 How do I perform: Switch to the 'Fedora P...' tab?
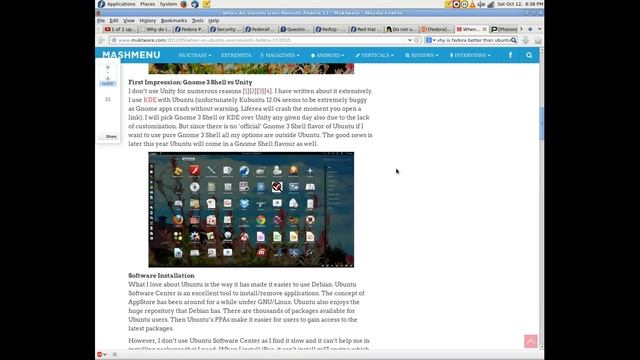point(190,29)
